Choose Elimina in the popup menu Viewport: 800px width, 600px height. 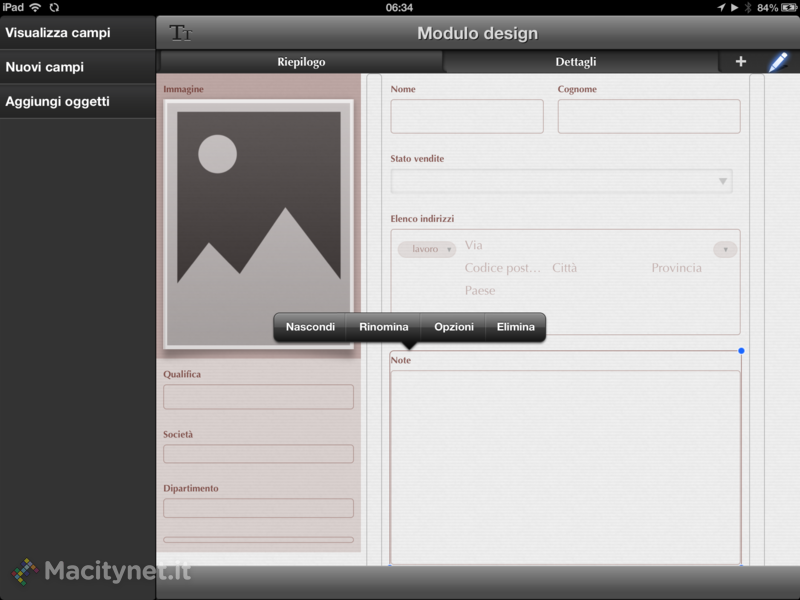click(515, 327)
